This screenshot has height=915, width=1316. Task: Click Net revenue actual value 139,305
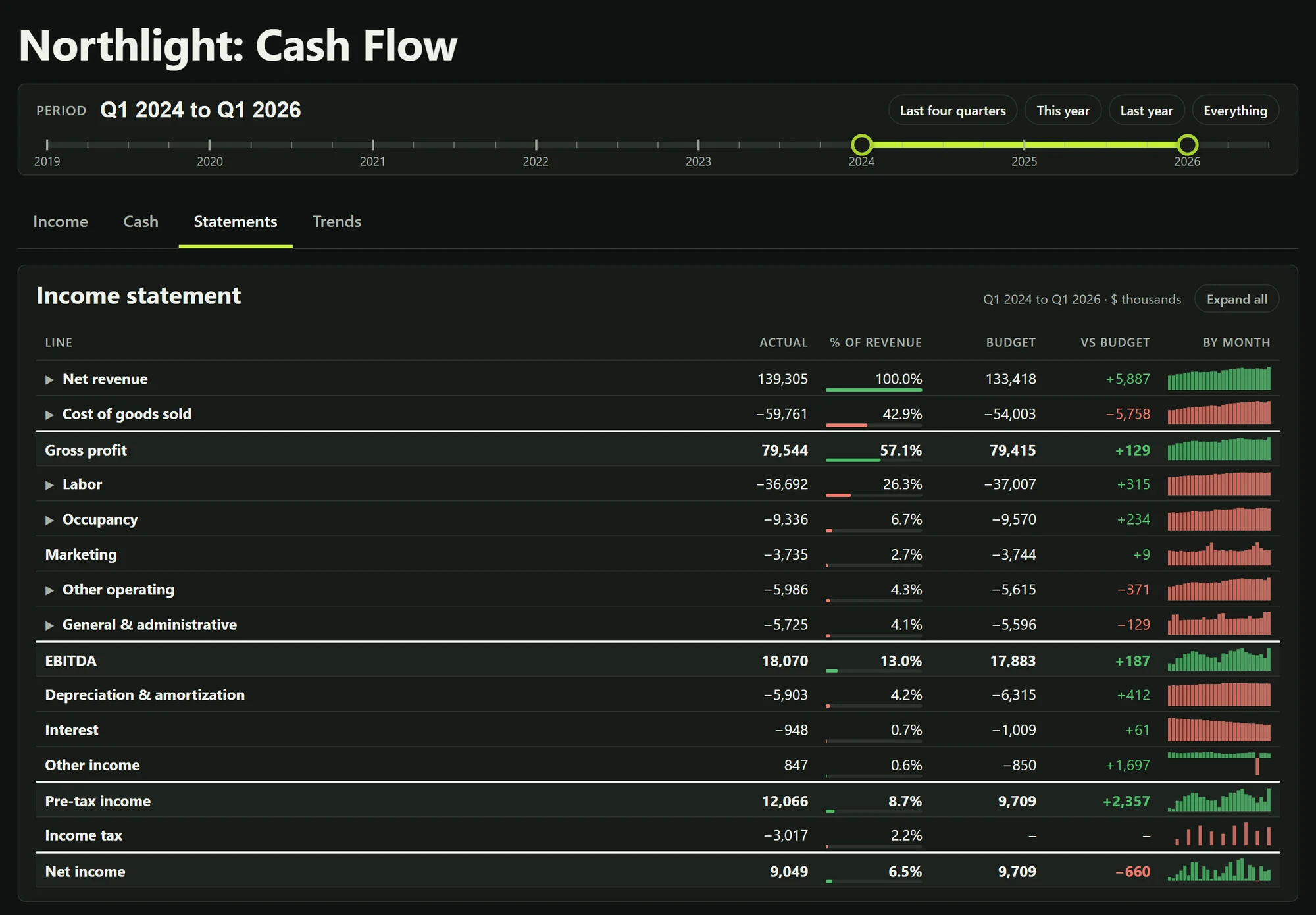click(782, 379)
